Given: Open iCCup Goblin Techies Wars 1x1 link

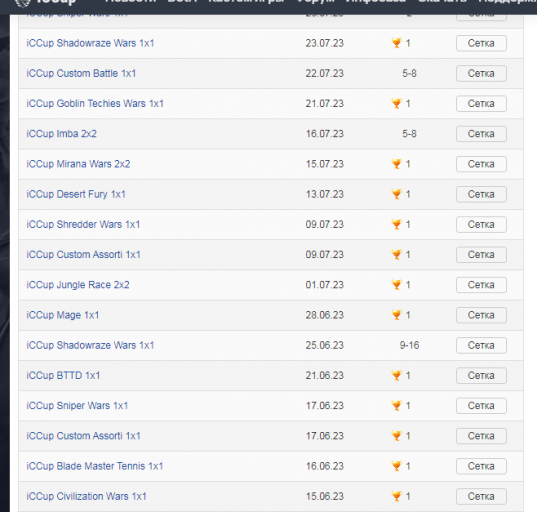Looking at the screenshot, I should point(95,103).
